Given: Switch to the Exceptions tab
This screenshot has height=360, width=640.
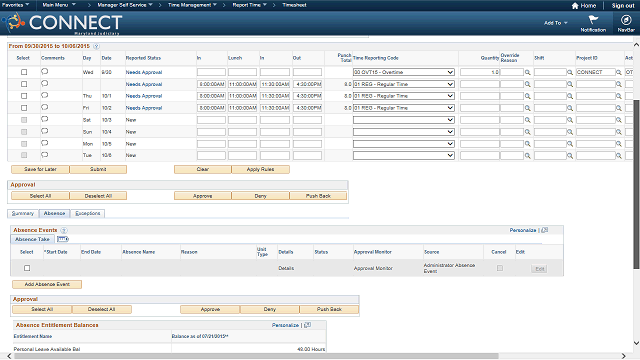Looking at the screenshot, I should (88, 213).
